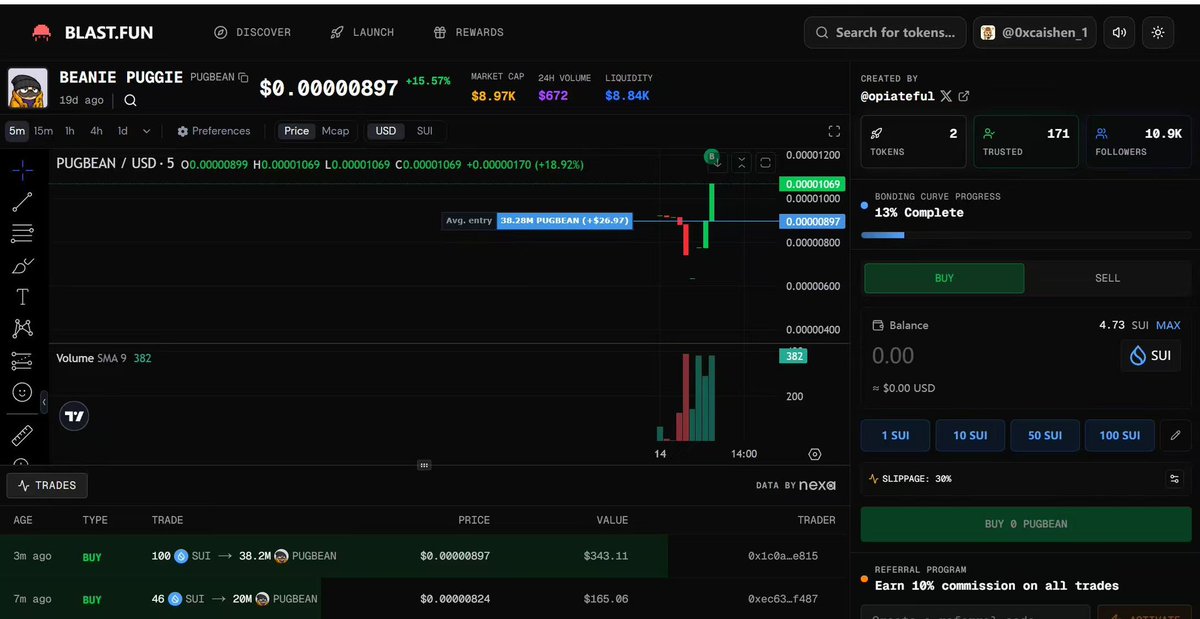The height and width of the screenshot is (619, 1200).
Task: Open slippage settings sliders icon
Action: pyautogui.click(x=1174, y=479)
